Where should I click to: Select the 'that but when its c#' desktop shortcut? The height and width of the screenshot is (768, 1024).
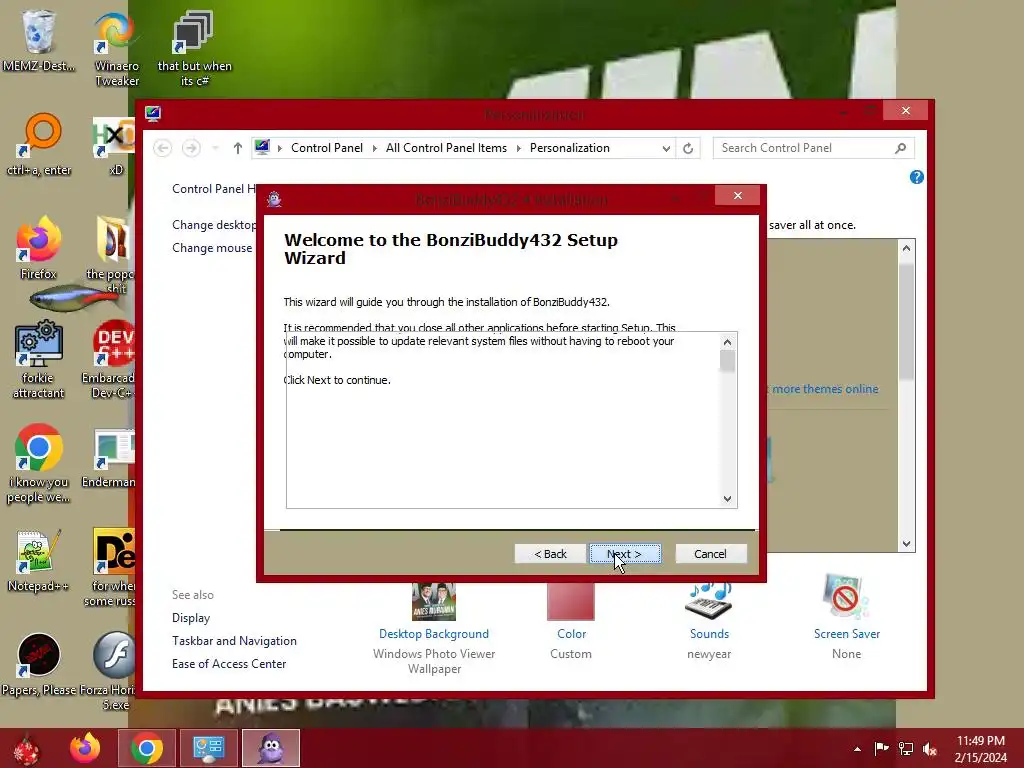pos(194,48)
